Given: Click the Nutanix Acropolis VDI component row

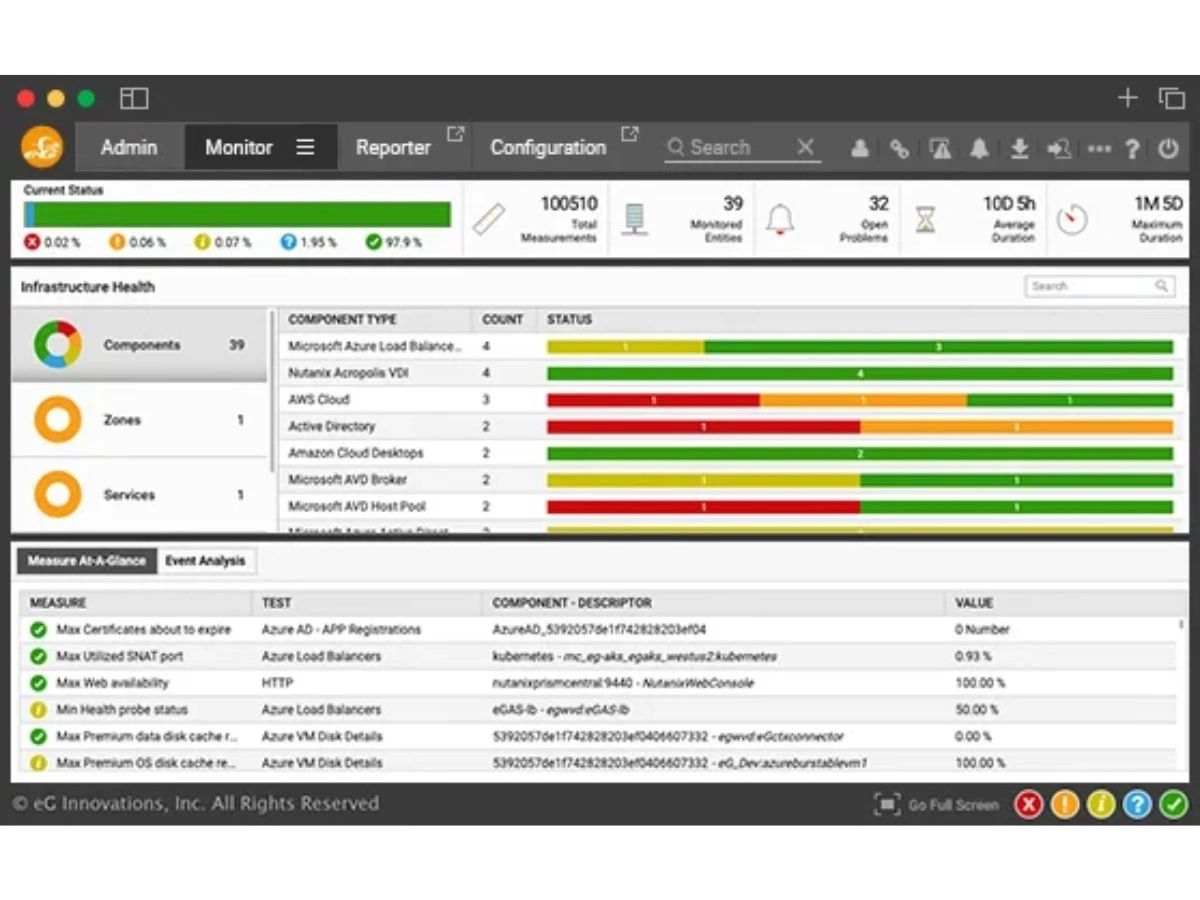Looking at the screenshot, I should 730,373.
